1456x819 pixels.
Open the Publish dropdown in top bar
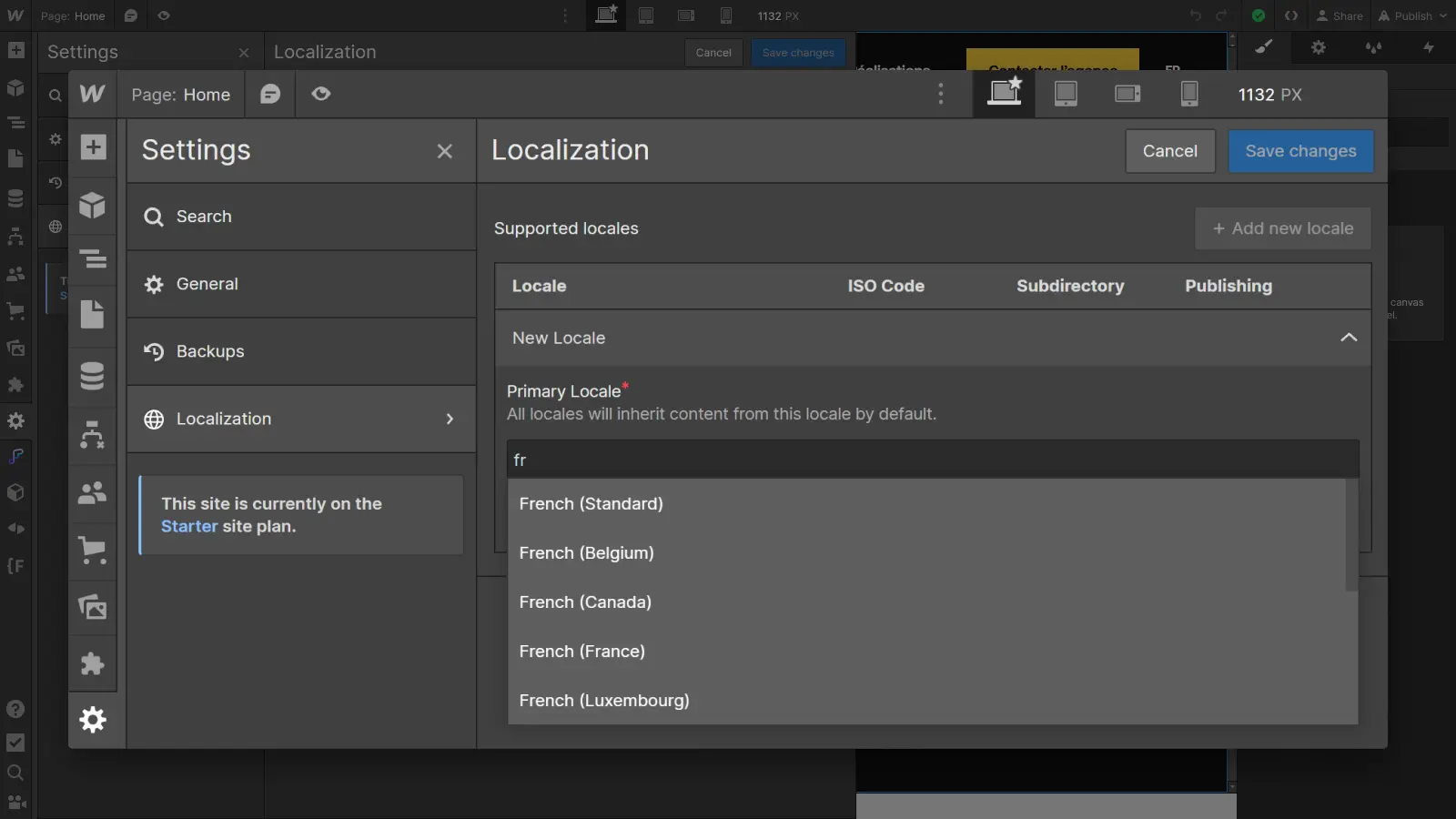pyautogui.click(x=1412, y=15)
